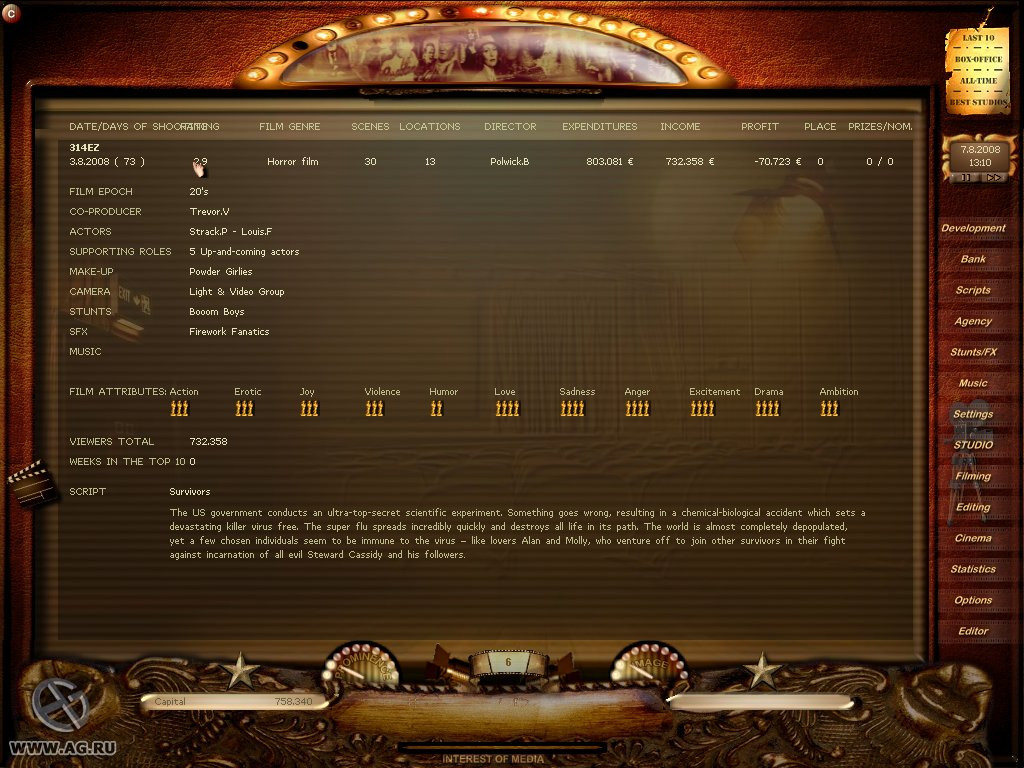This screenshot has height=768, width=1024.
Task: Open the Best Studios ranking
Action: [978, 103]
